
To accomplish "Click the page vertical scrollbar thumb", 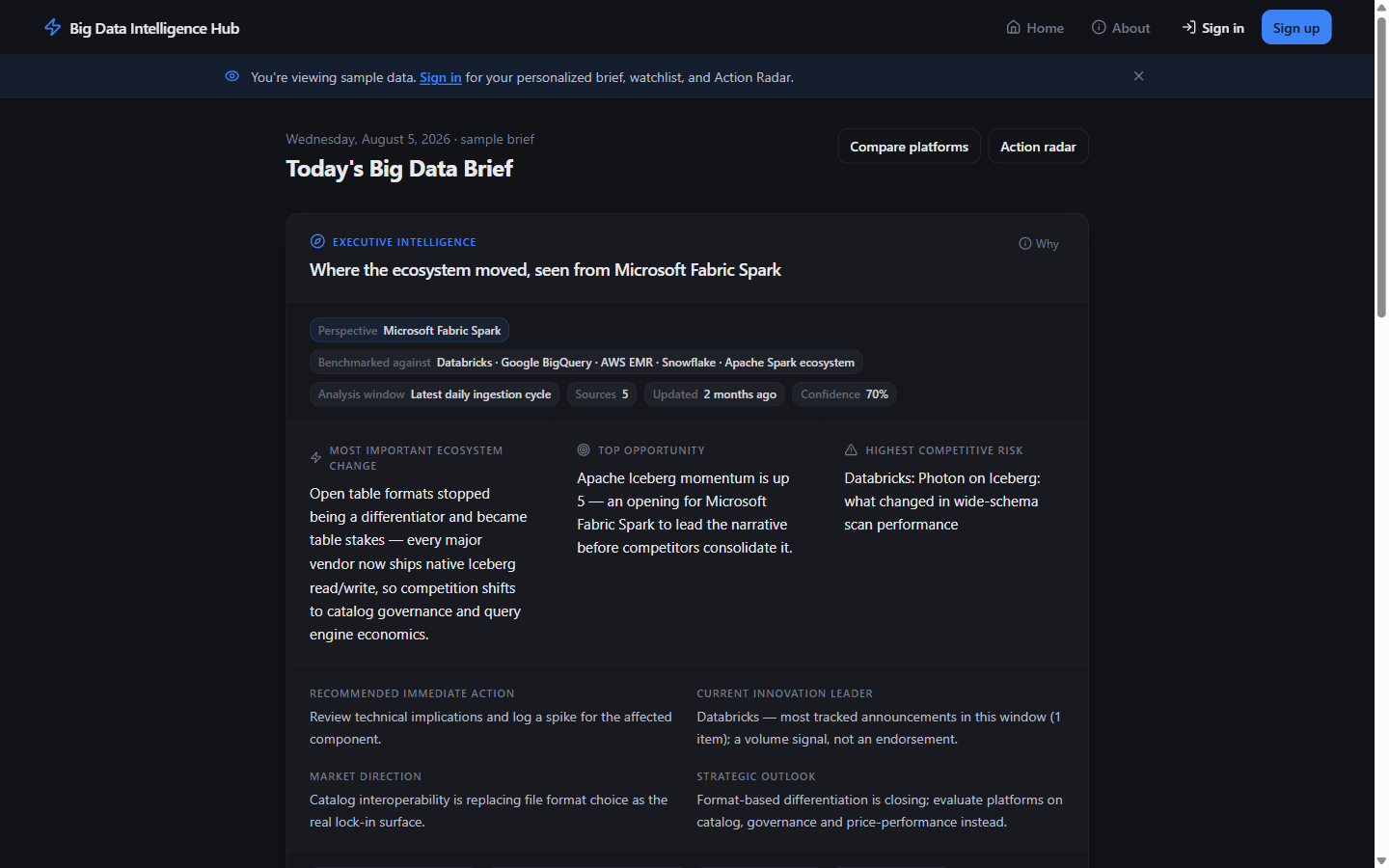I will (x=1381, y=166).
